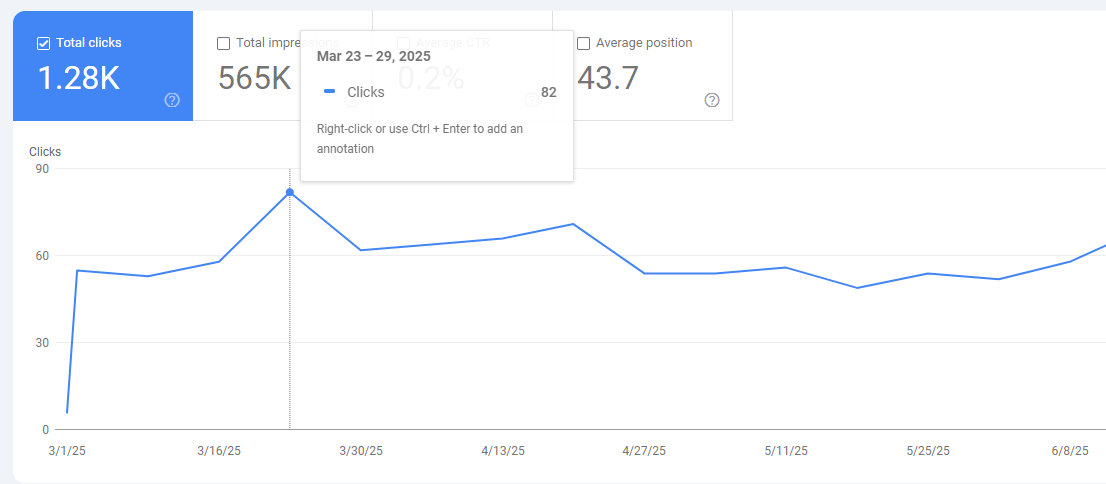Select the 1.28K total clicks value
Image resolution: width=1106 pixels, height=484 pixels.
[78, 78]
